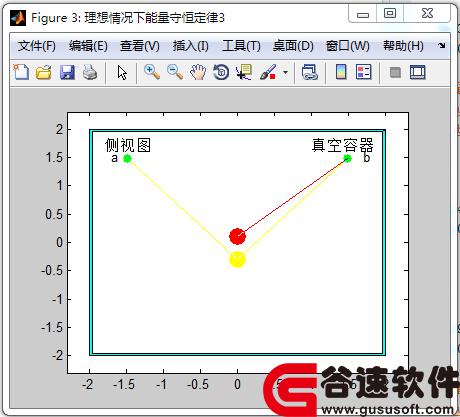460x417 pixels.
Task: Click y-axis tick label 1.5
Action: pos(54,158)
